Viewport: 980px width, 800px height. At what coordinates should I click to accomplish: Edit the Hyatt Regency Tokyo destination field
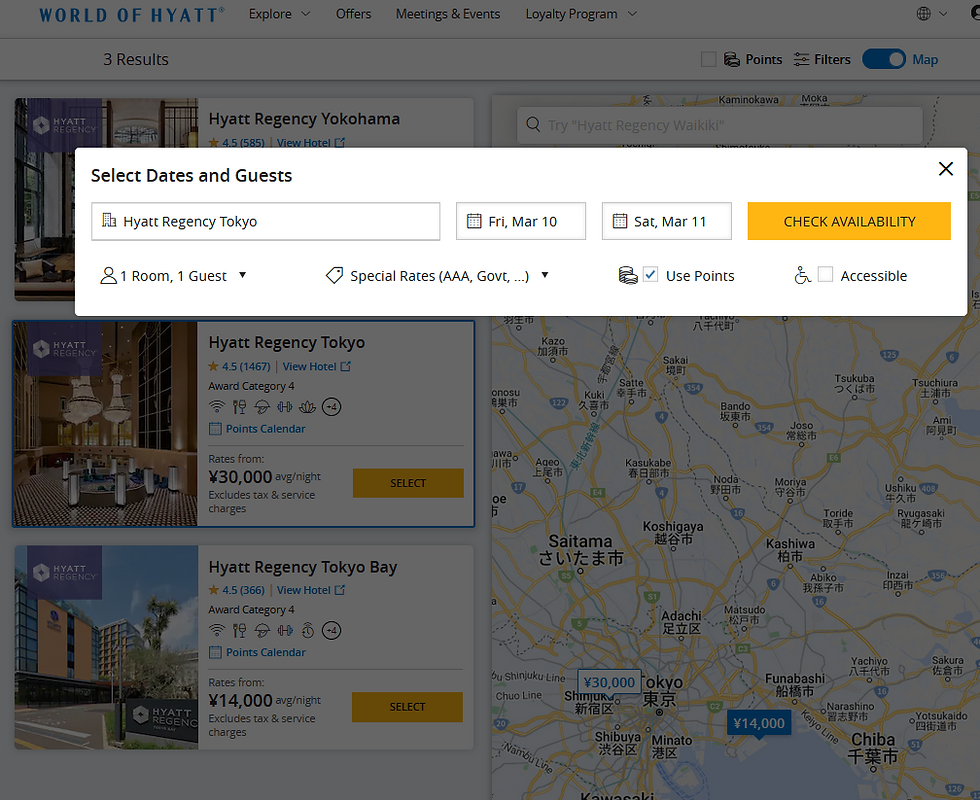[266, 221]
